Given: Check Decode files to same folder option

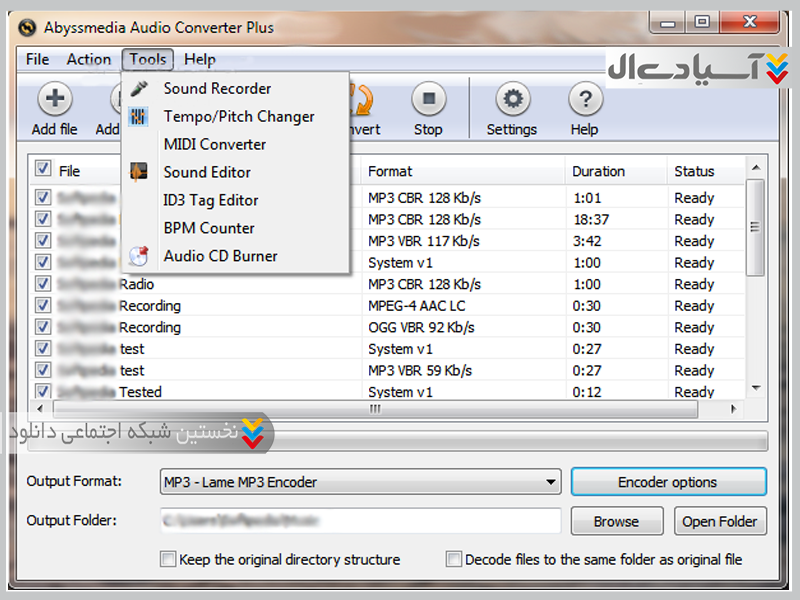Looking at the screenshot, I should 454,560.
